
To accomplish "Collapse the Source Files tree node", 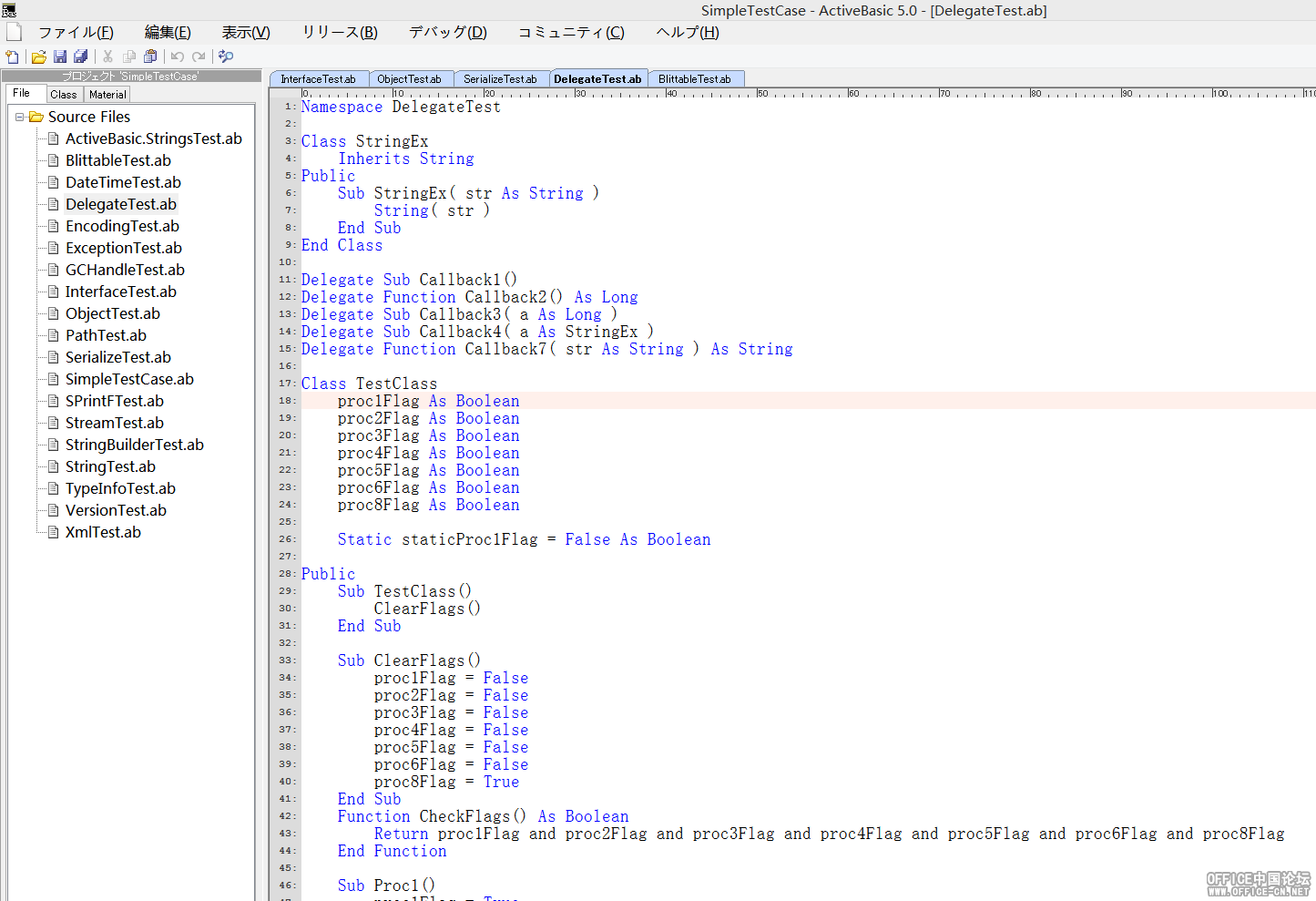I will 20,117.
